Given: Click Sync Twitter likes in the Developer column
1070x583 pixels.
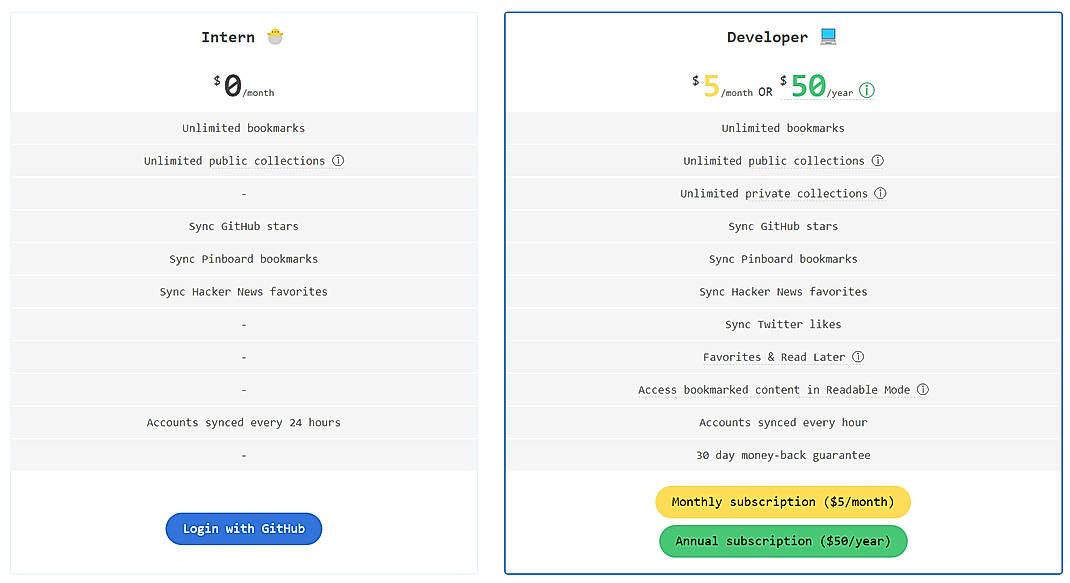Looking at the screenshot, I should (x=783, y=324).
